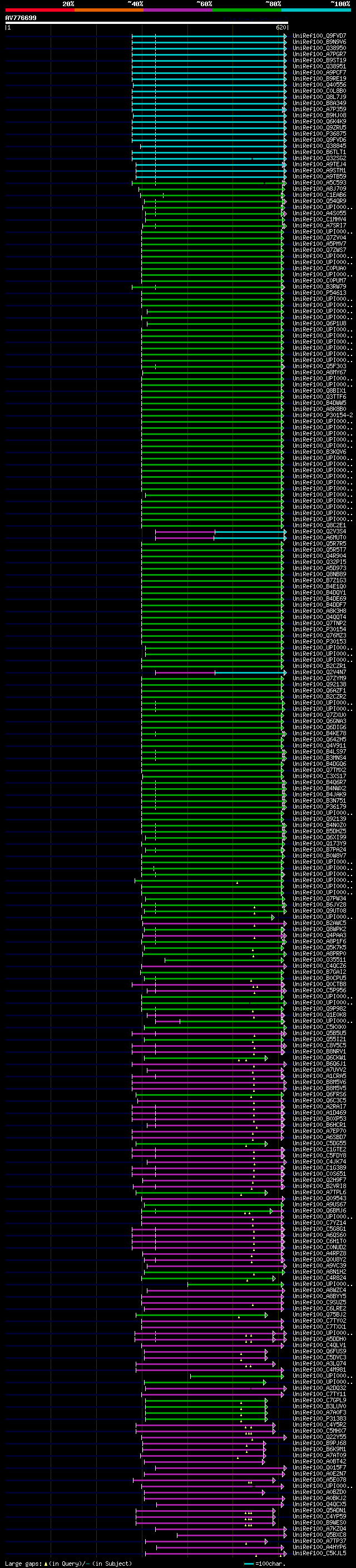Select label UniRef100_B6TLT1
The height and width of the screenshot is (1568, 356).
[319, 152]
